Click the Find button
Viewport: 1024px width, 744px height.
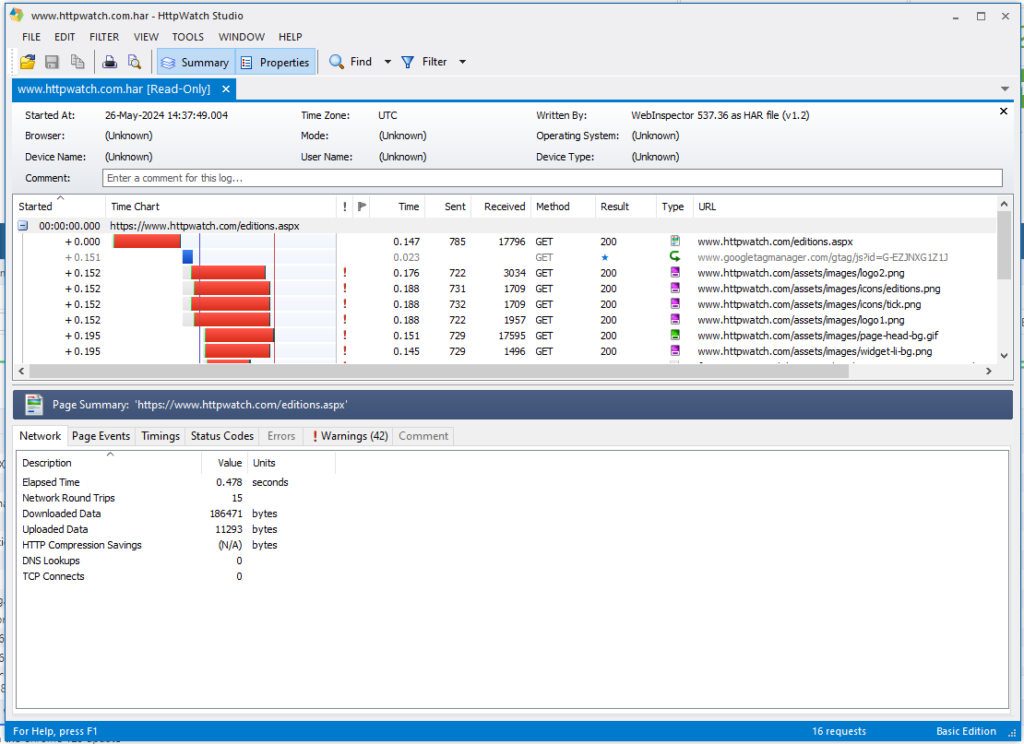pyautogui.click(x=351, y=61)
